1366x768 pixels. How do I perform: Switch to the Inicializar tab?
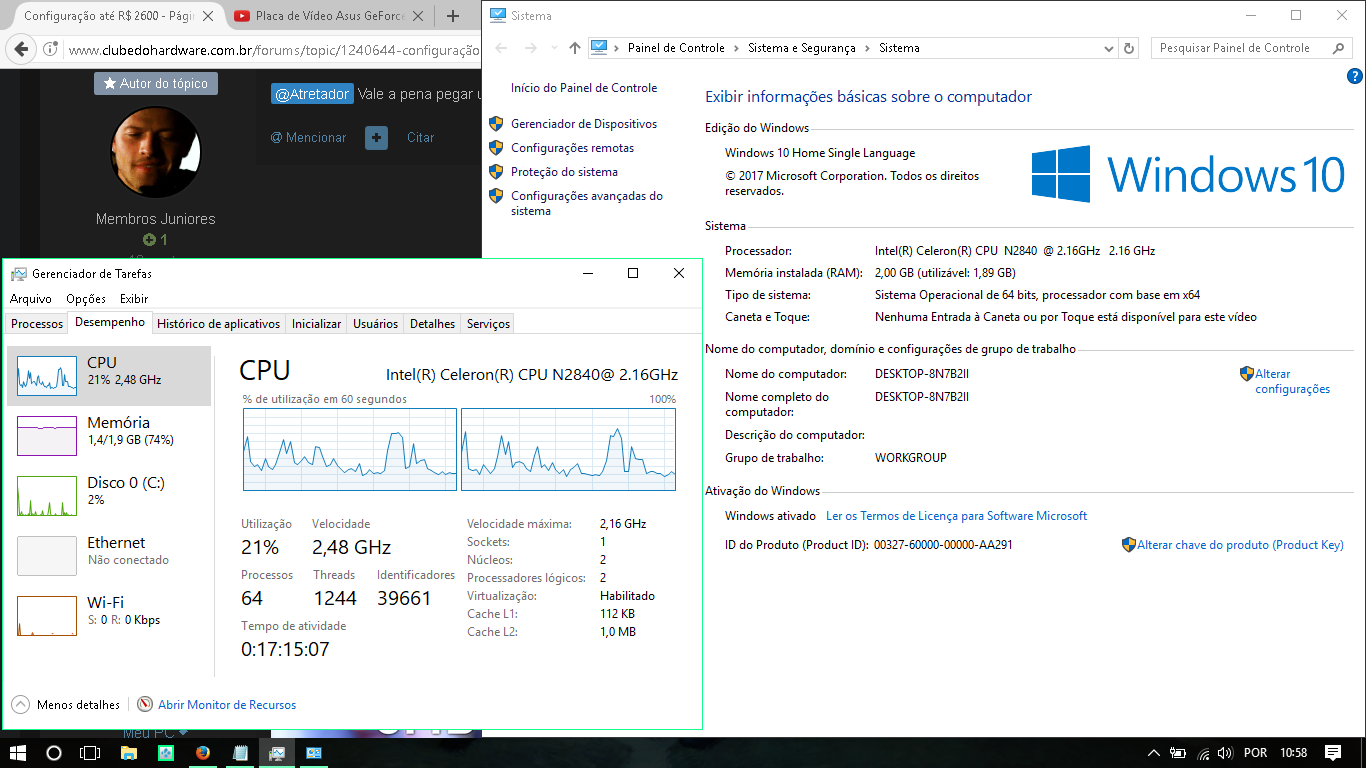(317, 323)
